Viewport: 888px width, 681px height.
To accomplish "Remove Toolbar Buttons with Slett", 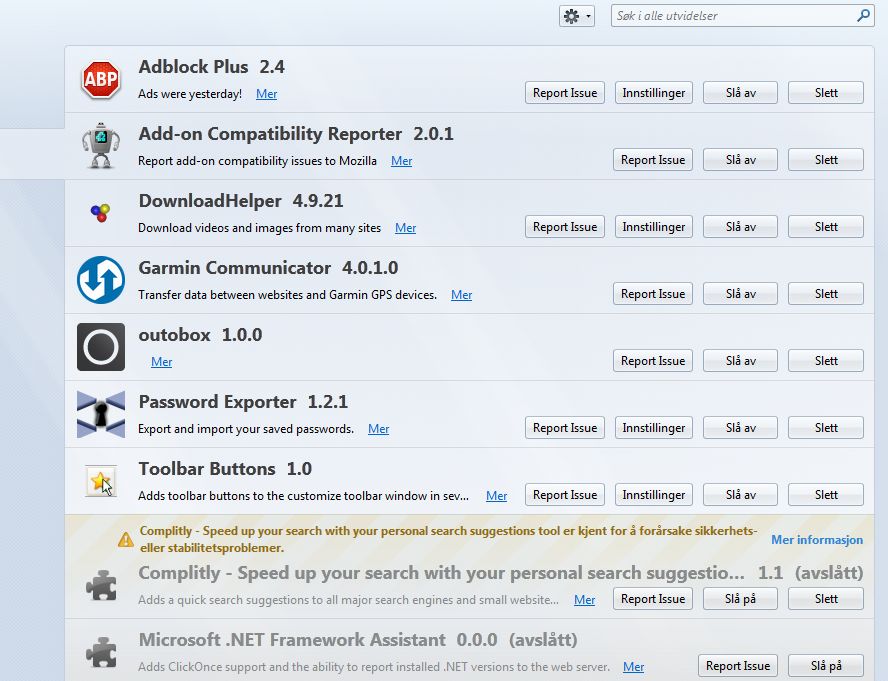I will pyautogui.click(x=826, y=495).
